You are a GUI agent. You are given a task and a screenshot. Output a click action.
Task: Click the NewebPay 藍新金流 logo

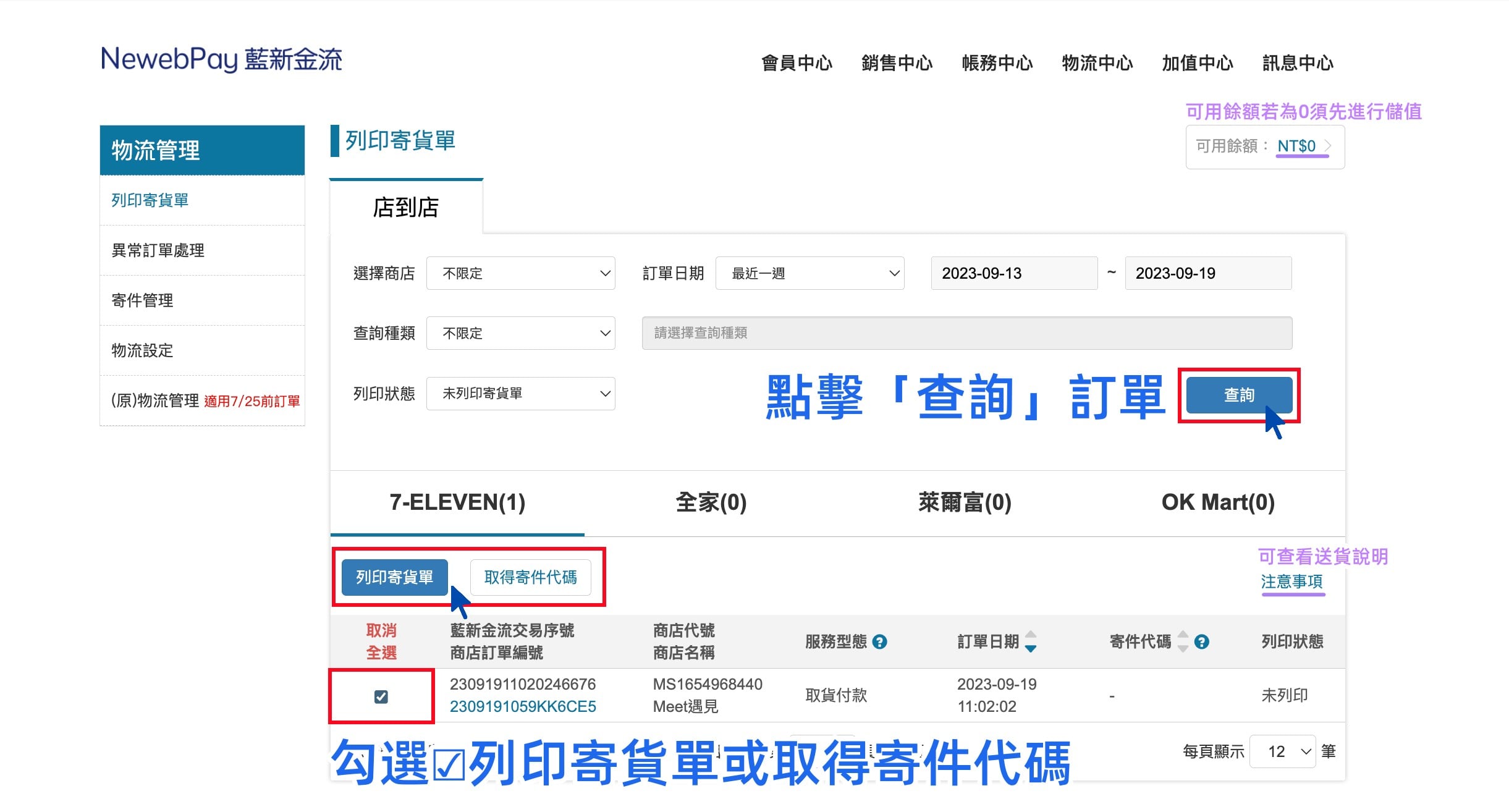[221, 59]
